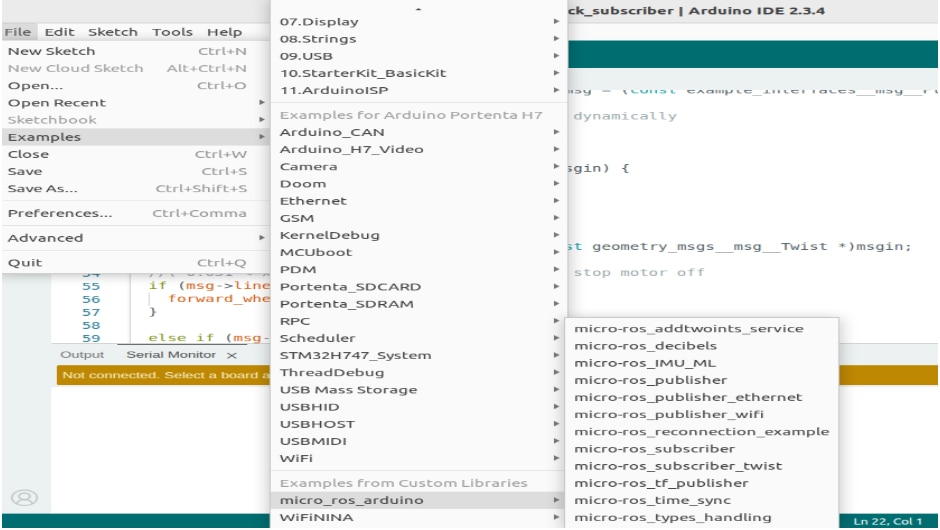Open USBHID examples submenu

418,406
